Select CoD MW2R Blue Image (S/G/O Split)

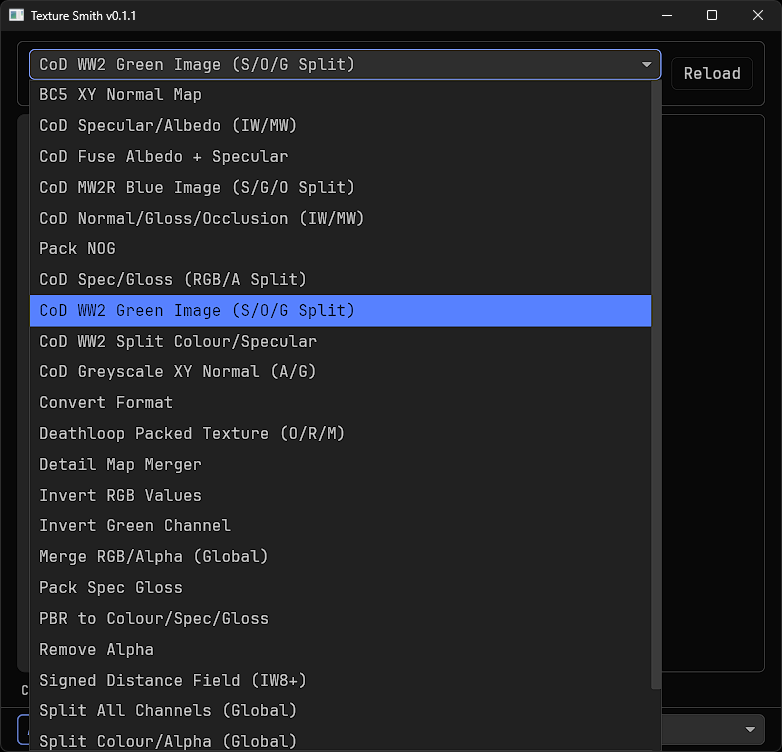tap(340, 188)
